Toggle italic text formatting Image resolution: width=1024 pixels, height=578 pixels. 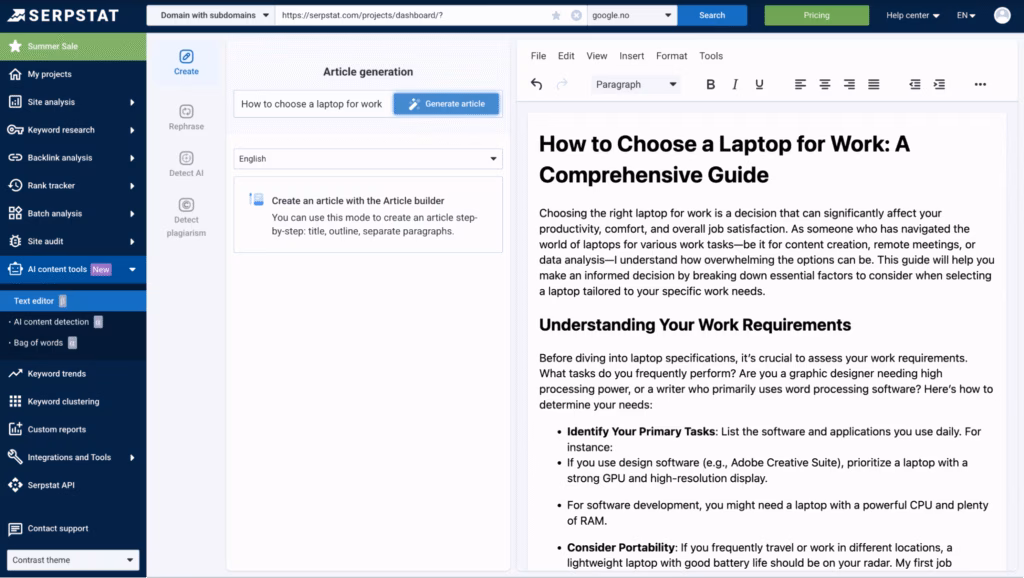(735, 85)
